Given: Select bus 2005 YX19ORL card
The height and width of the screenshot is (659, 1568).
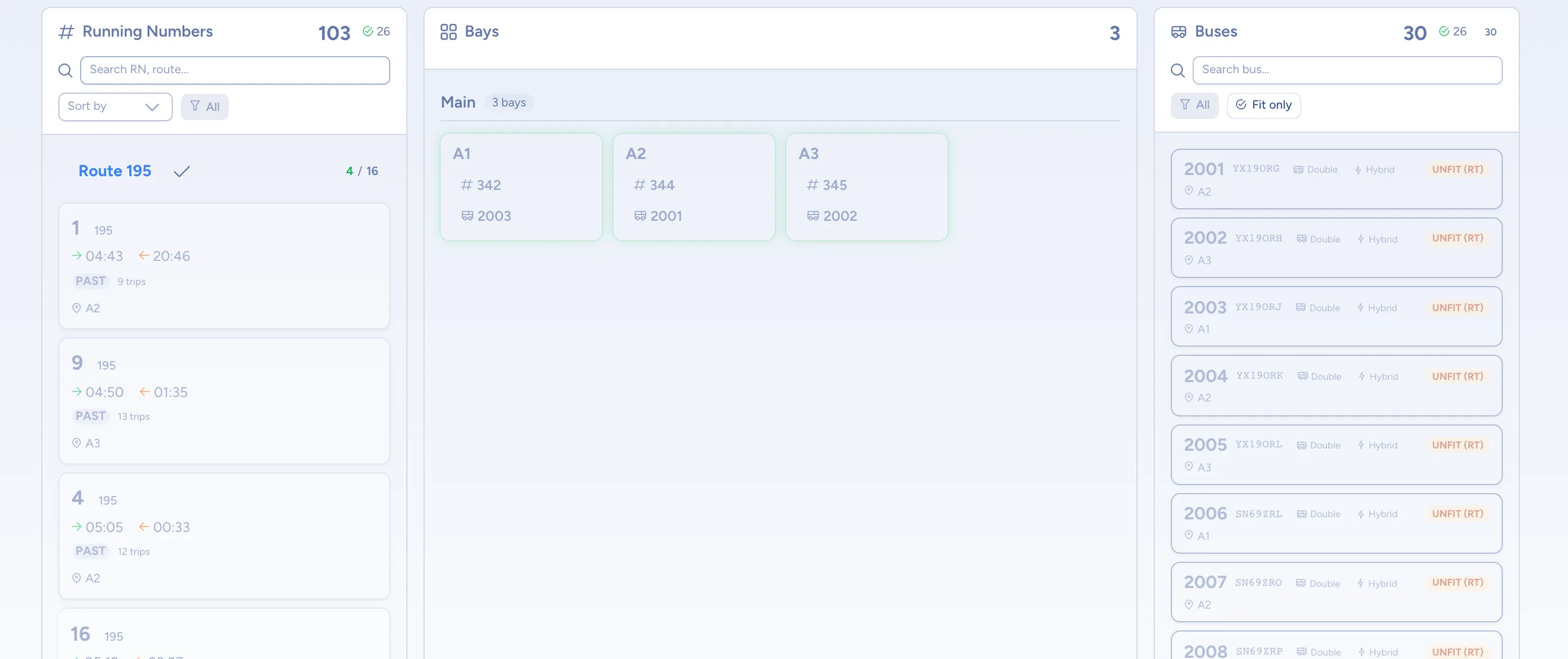Looking at the screenshot, I should click(1336, 455).
